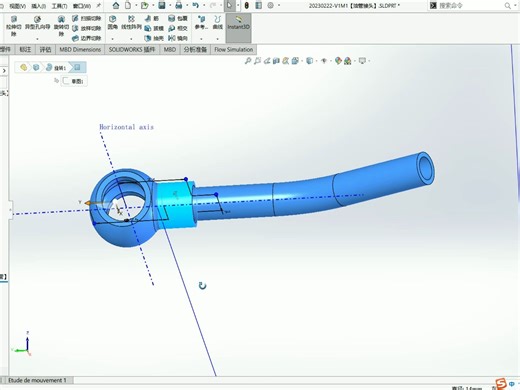Open Apply Scene icon

[348, 61]
